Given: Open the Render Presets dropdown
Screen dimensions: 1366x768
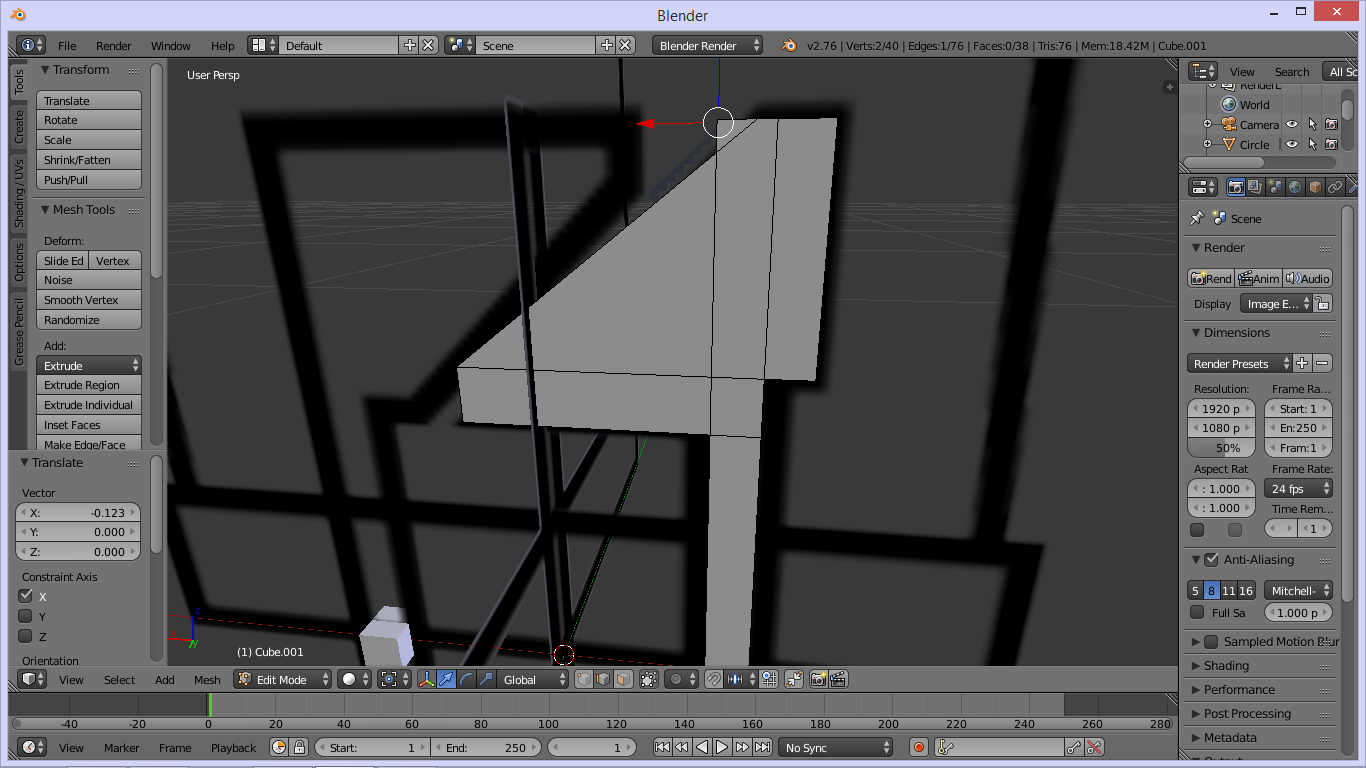Looking at the screenshot, I should click(1240, 364).
